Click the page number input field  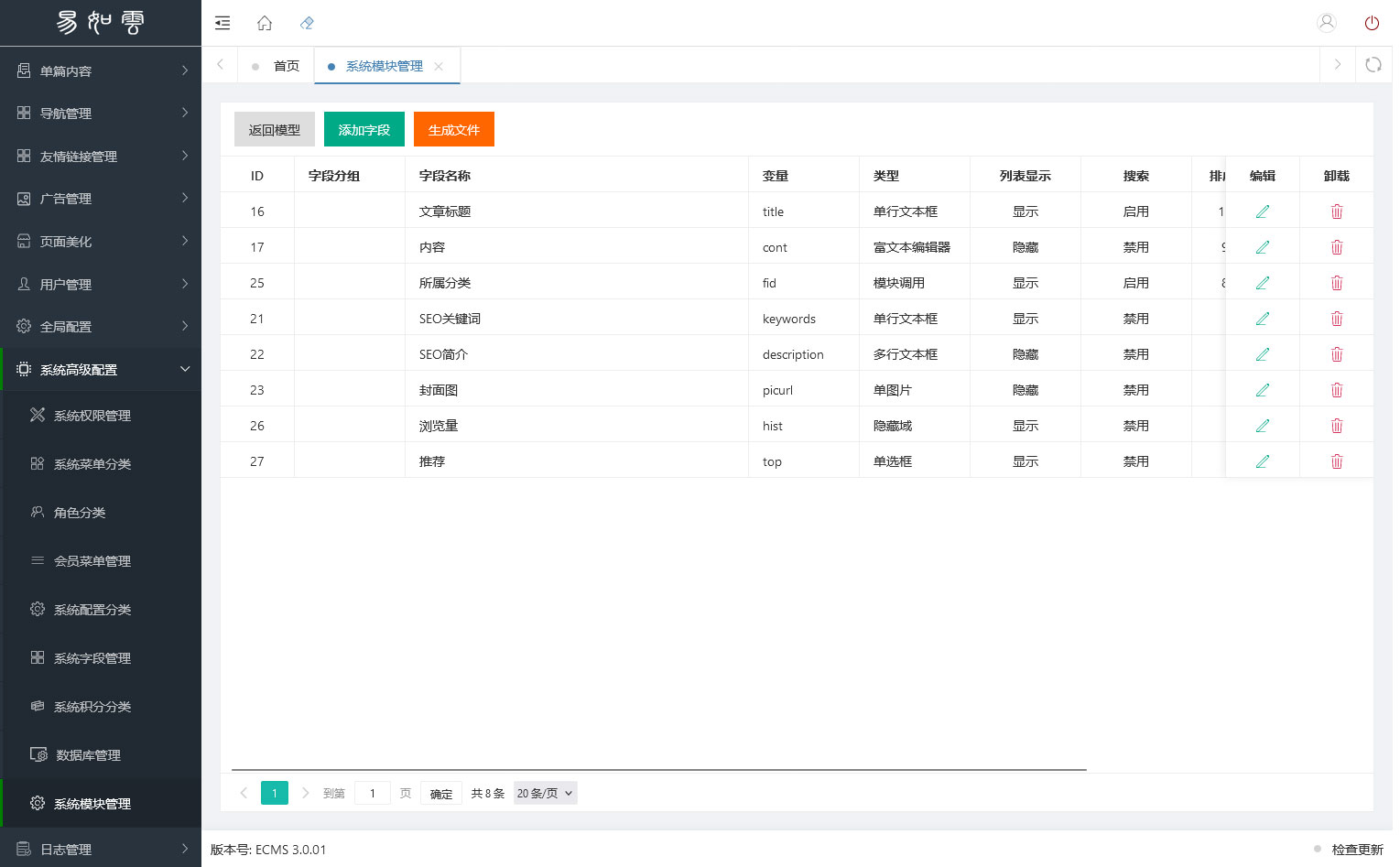pyautogui.click(x=373, y=793)
